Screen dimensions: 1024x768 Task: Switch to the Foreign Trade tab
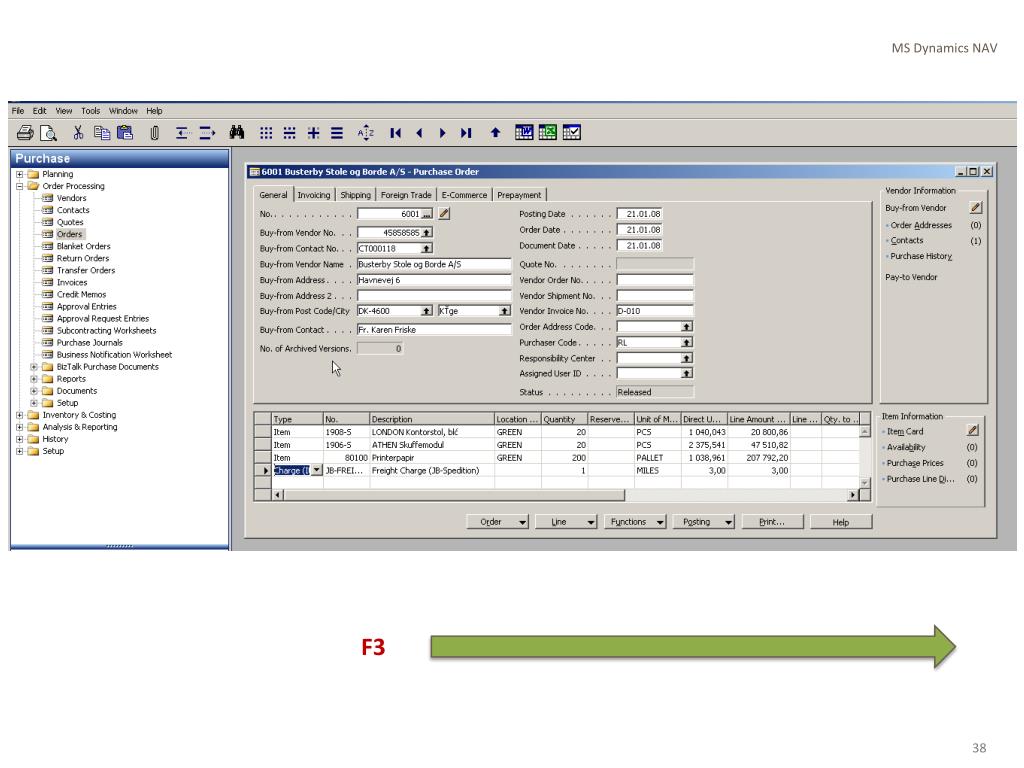click(406, 195)
